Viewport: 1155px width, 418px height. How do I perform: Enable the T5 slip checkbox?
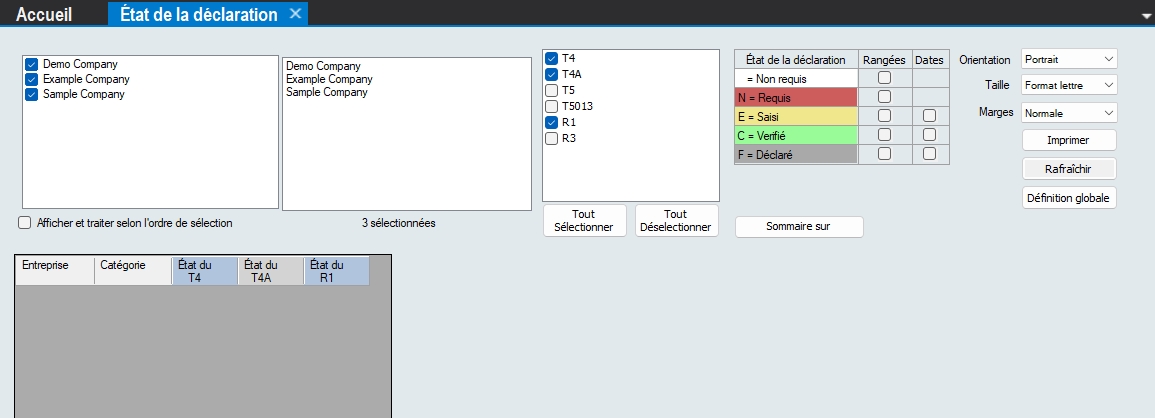(552, 90)
